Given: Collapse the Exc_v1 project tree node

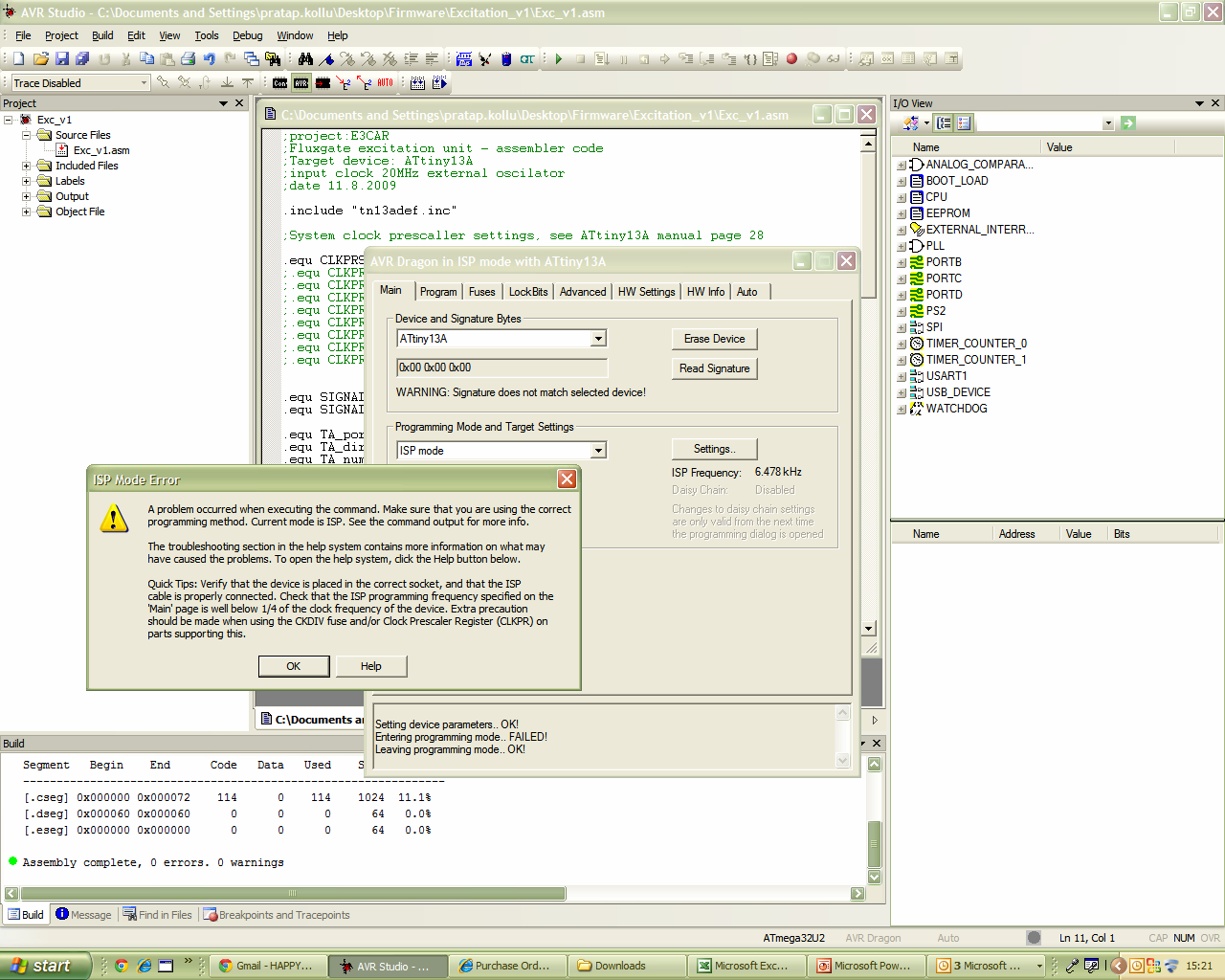Looking at the screenshot, I should click(8, 120).
